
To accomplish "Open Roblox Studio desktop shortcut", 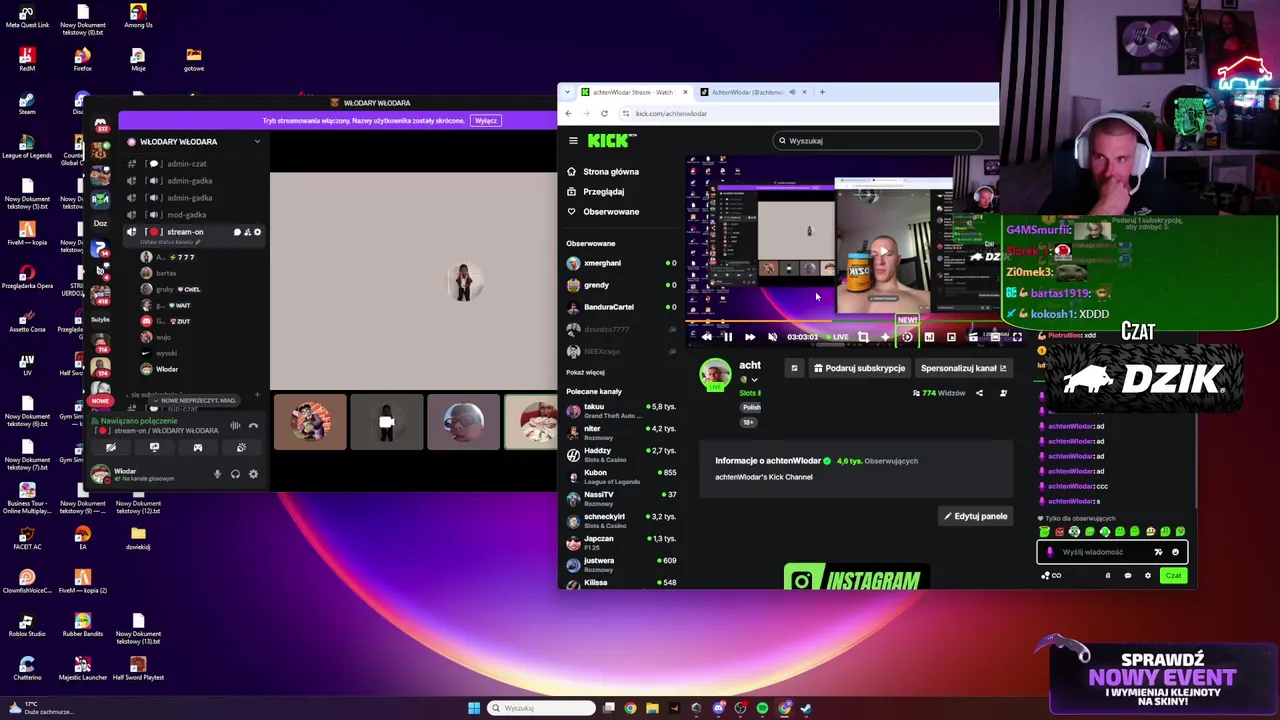I will click(27, 625).
